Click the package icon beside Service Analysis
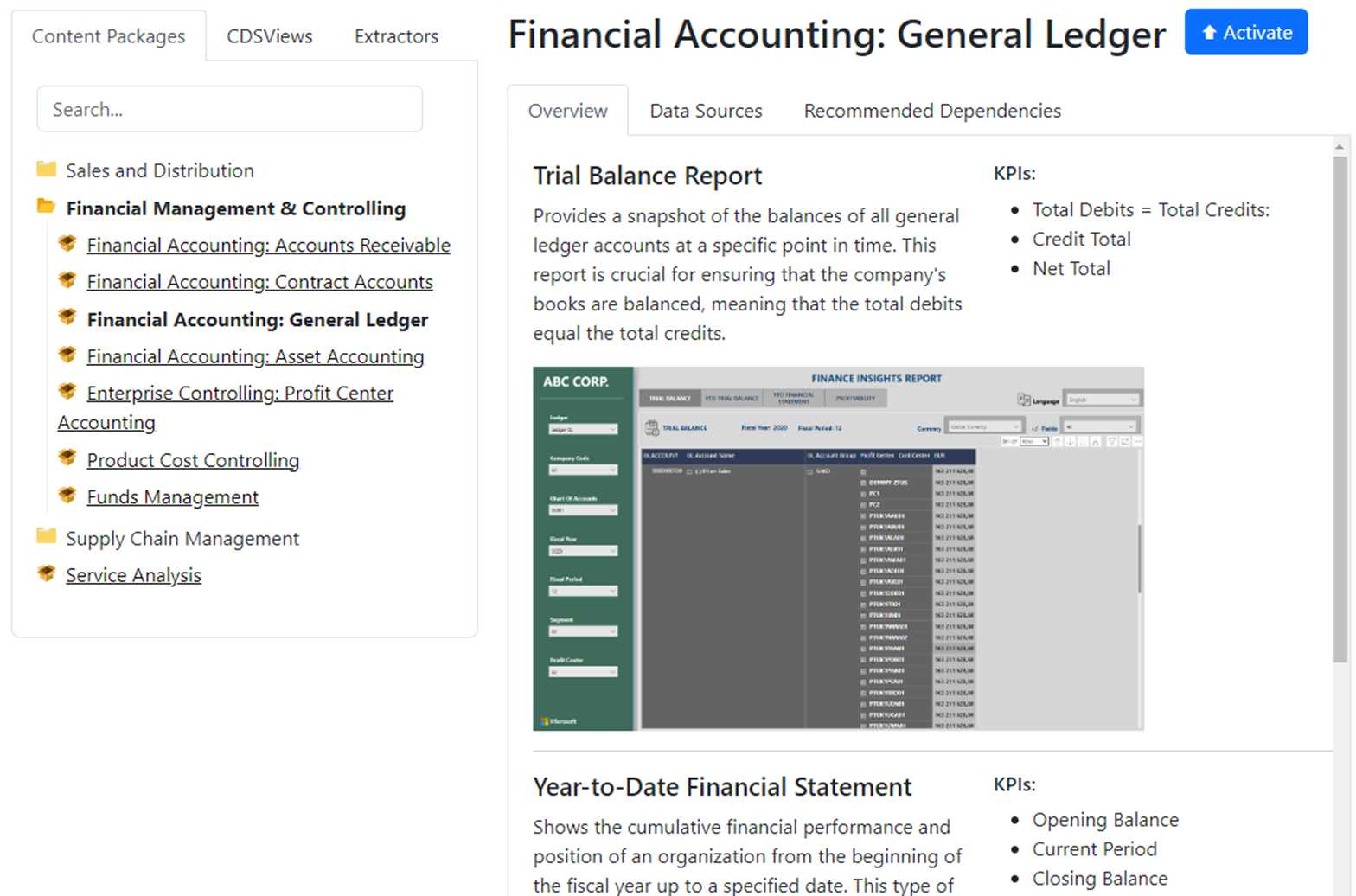Viewport: 1356px width, 896px height. [47, 573]
